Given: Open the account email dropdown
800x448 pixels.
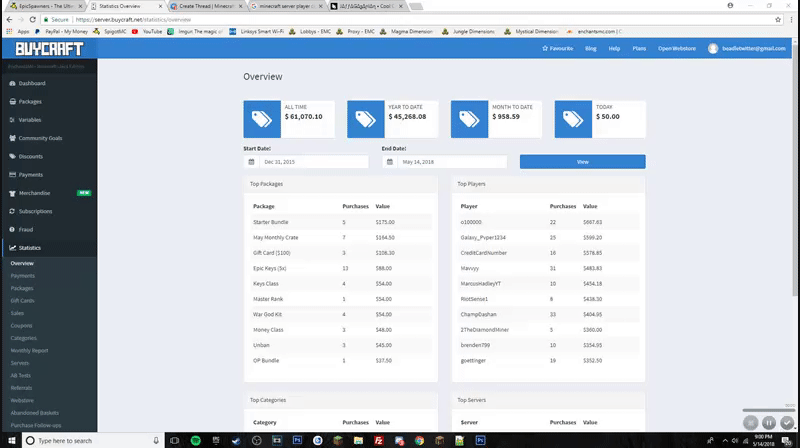Looking at the screenshot, I should point(747,48).
